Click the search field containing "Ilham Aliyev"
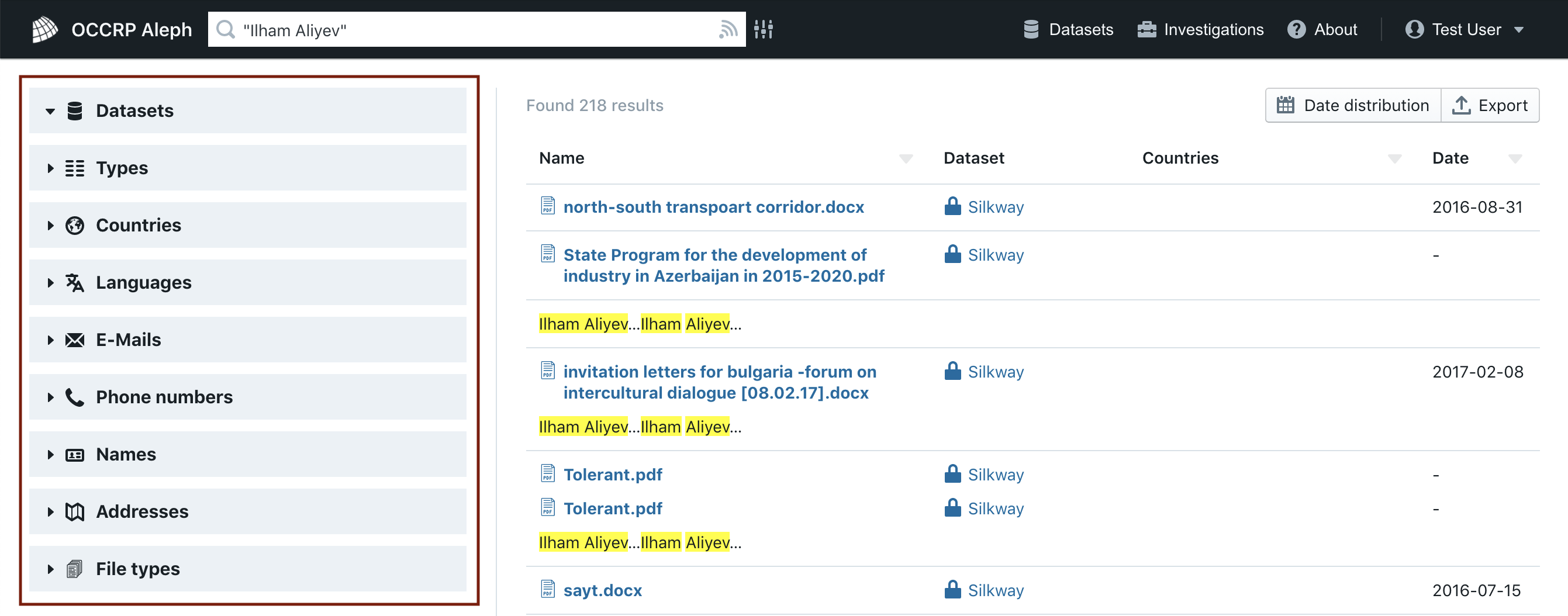 pyautogui.click(x=476, y=29)
